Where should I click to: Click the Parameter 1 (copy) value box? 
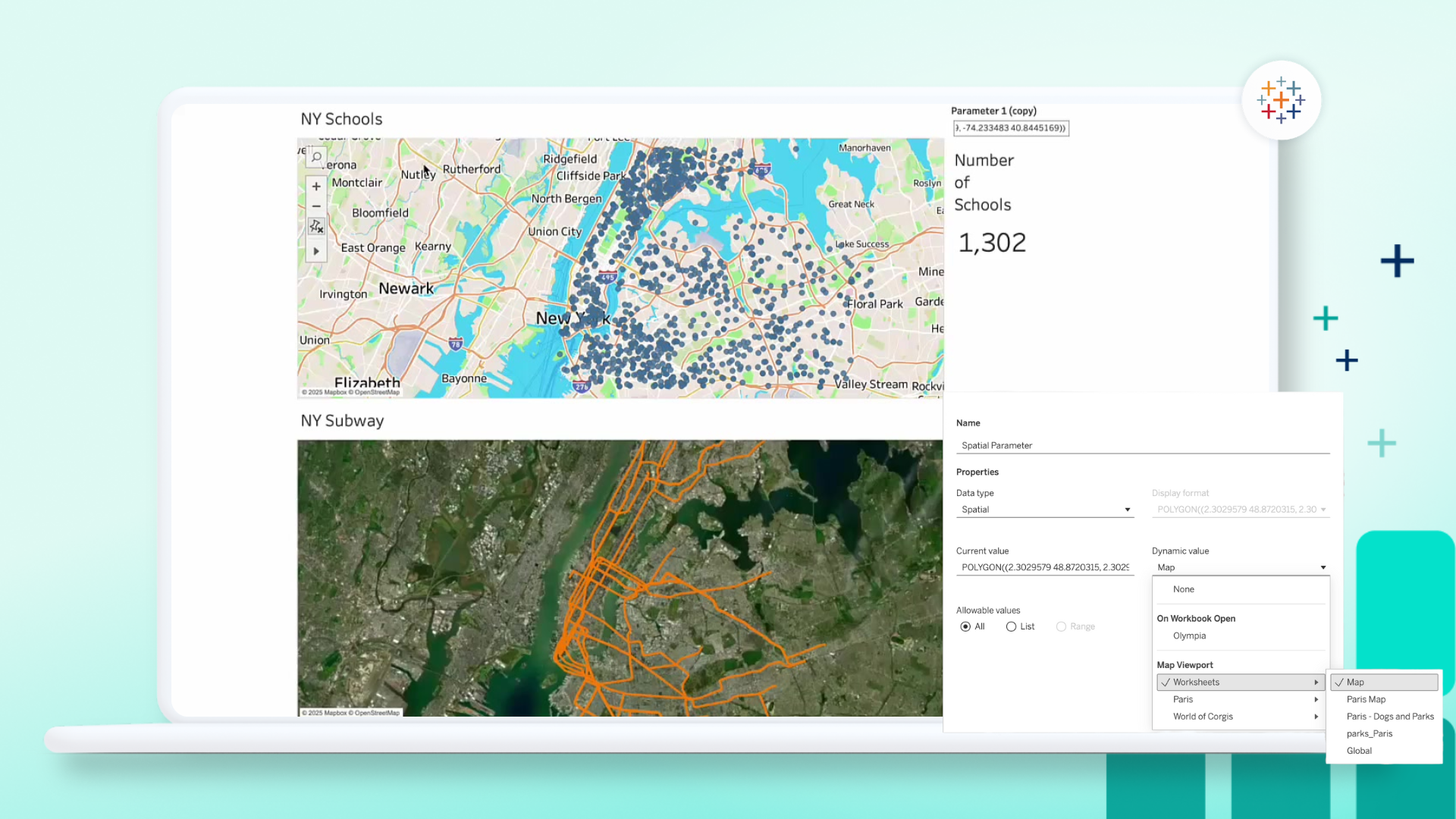coord(1011,128)
